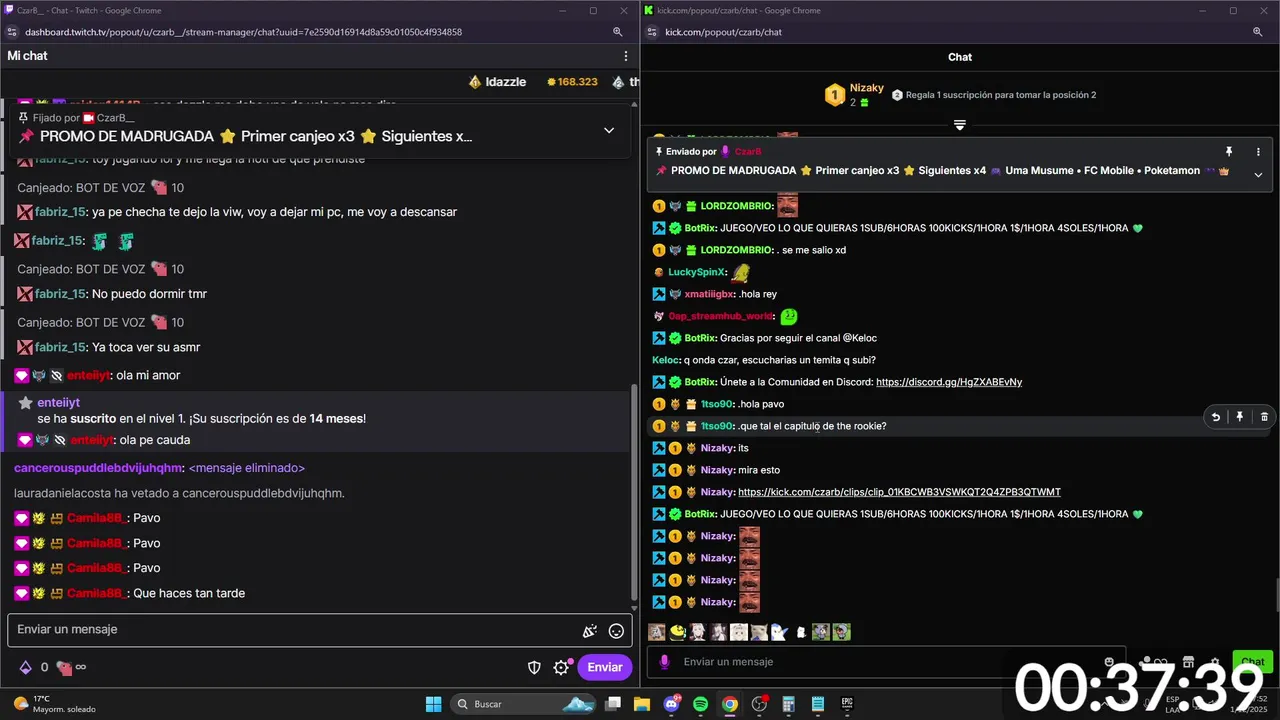
Task: Open the Nizaky kick.com clip link
Action: 899,492
